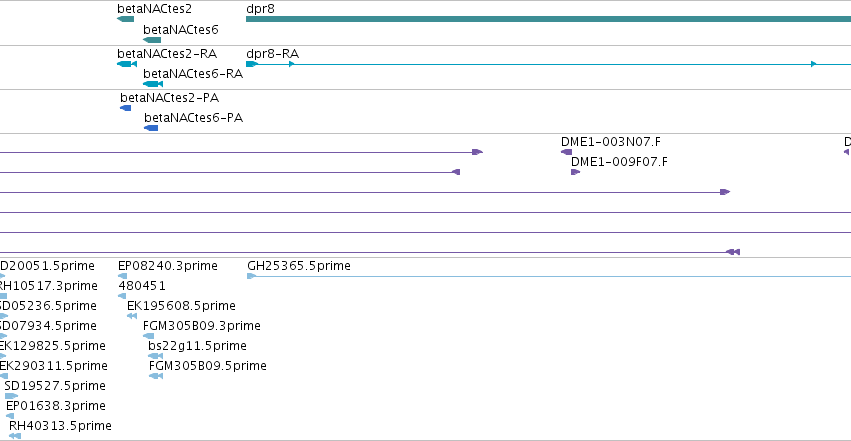Select the betaNACtes6 gene feature bar
The image size is (851, 441).
152,40
